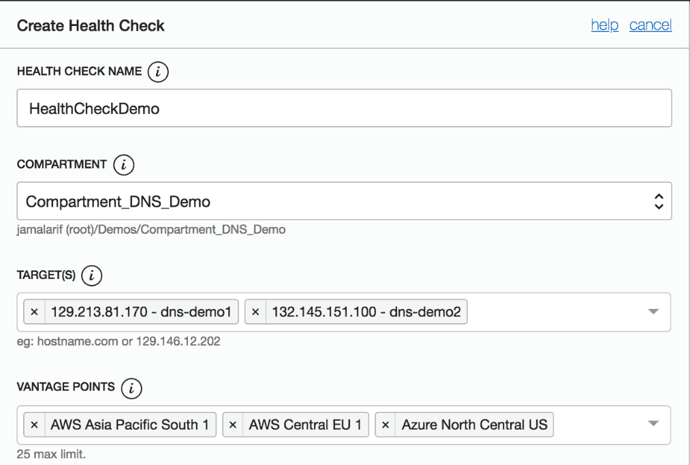Viewport: 690px width, 465px height.
Task: Remove Azure North Central US vantage point
Action: pos(386,425)
